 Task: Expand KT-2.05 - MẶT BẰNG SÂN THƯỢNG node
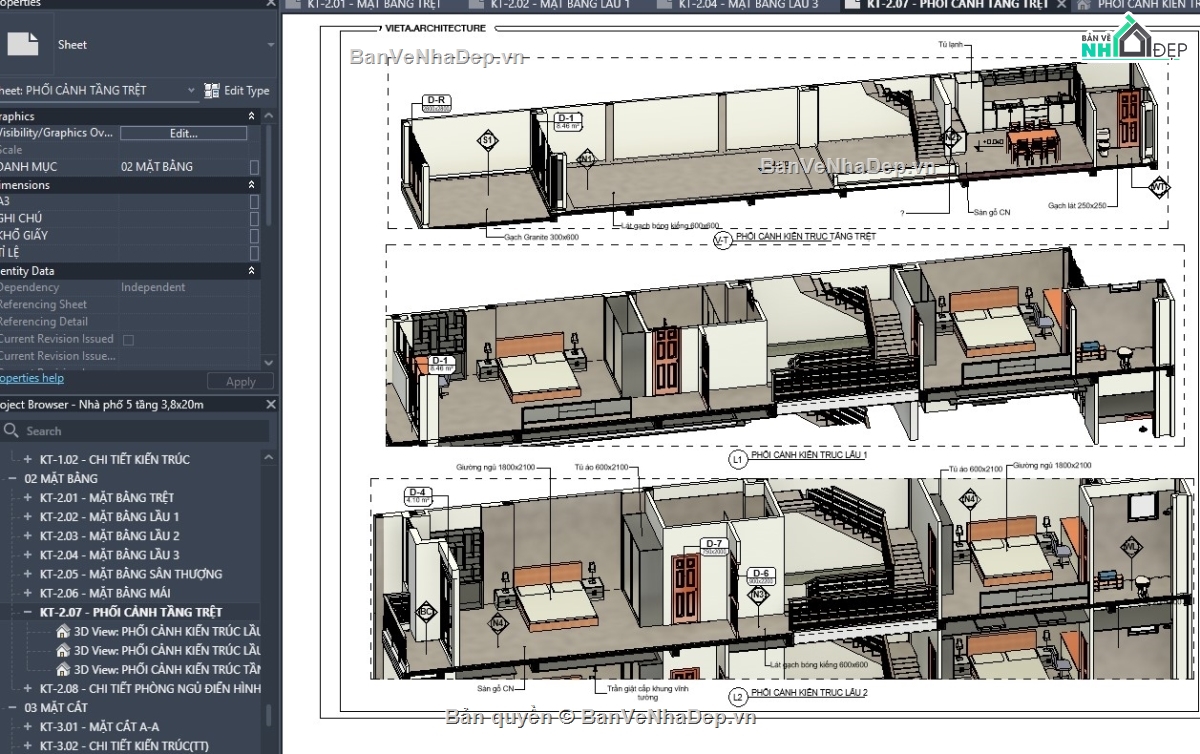(28, 574)
